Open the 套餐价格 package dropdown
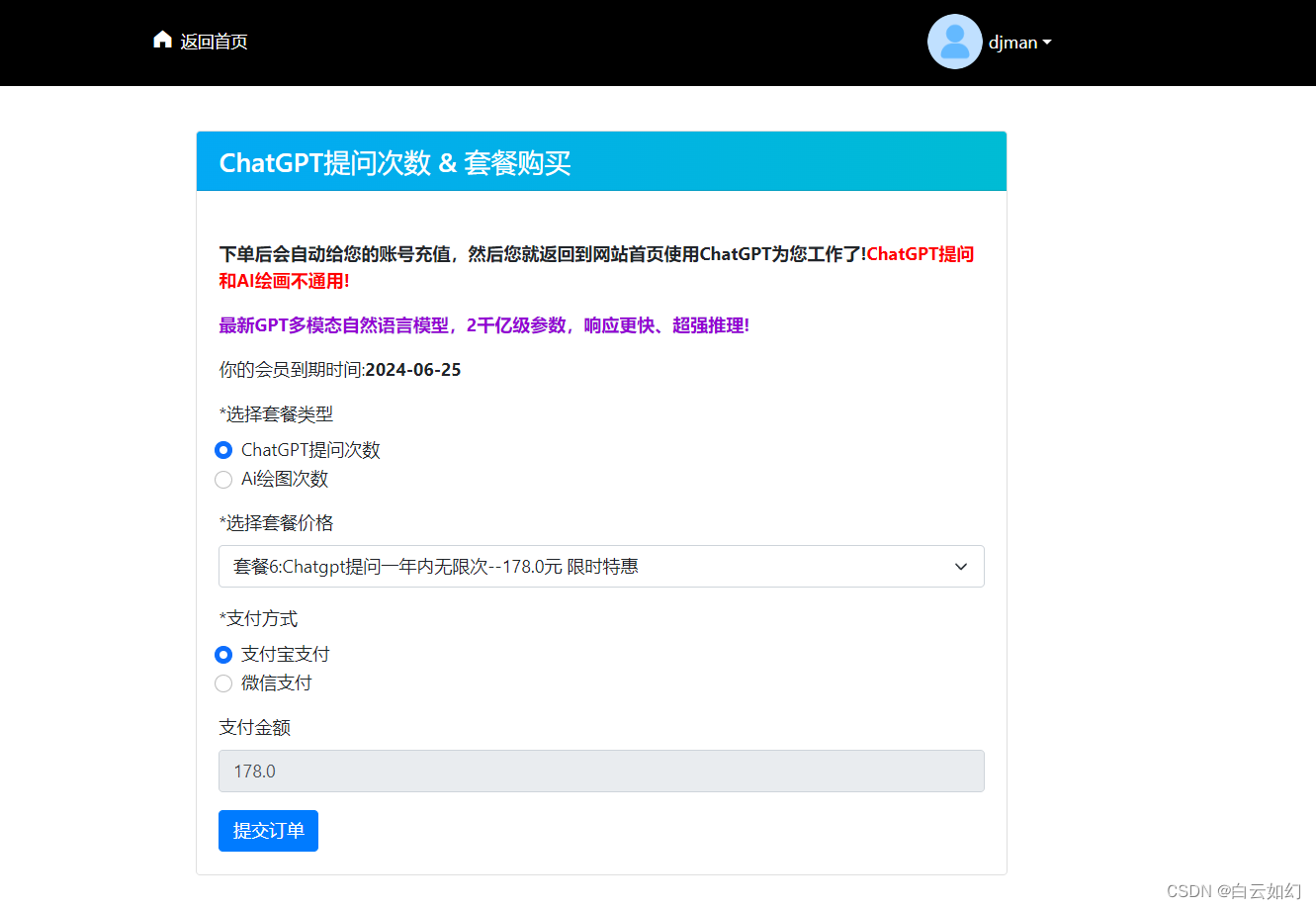The image size is (1316, 909). (x=601, y=567)
